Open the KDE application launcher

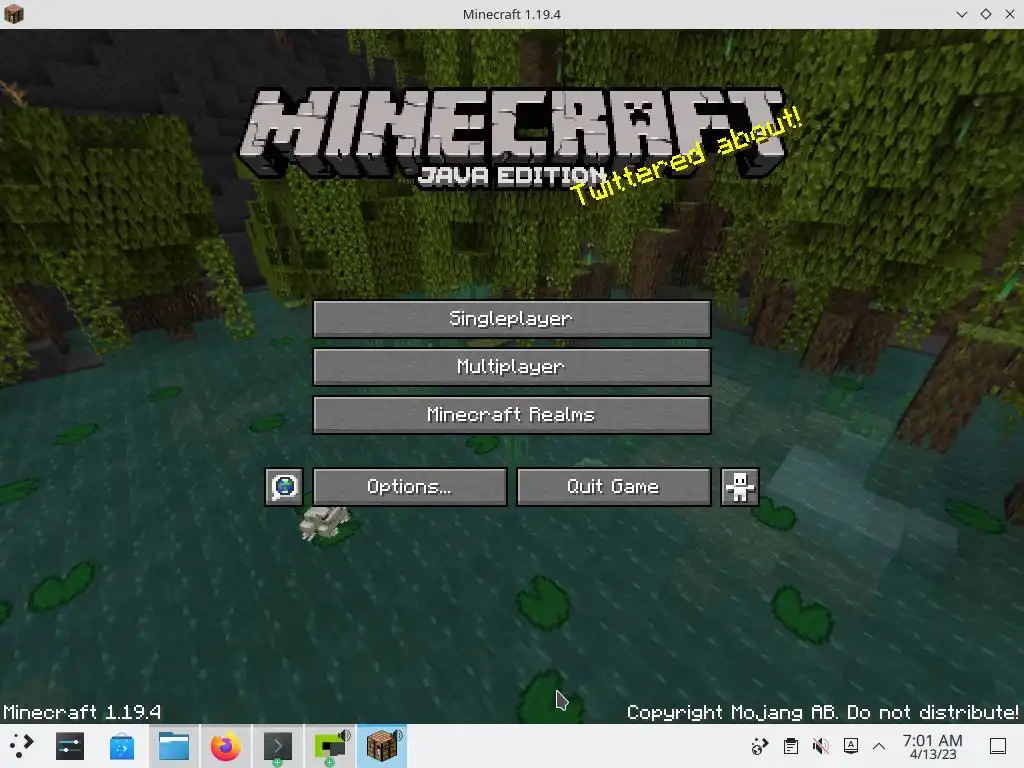pos(21,746)
